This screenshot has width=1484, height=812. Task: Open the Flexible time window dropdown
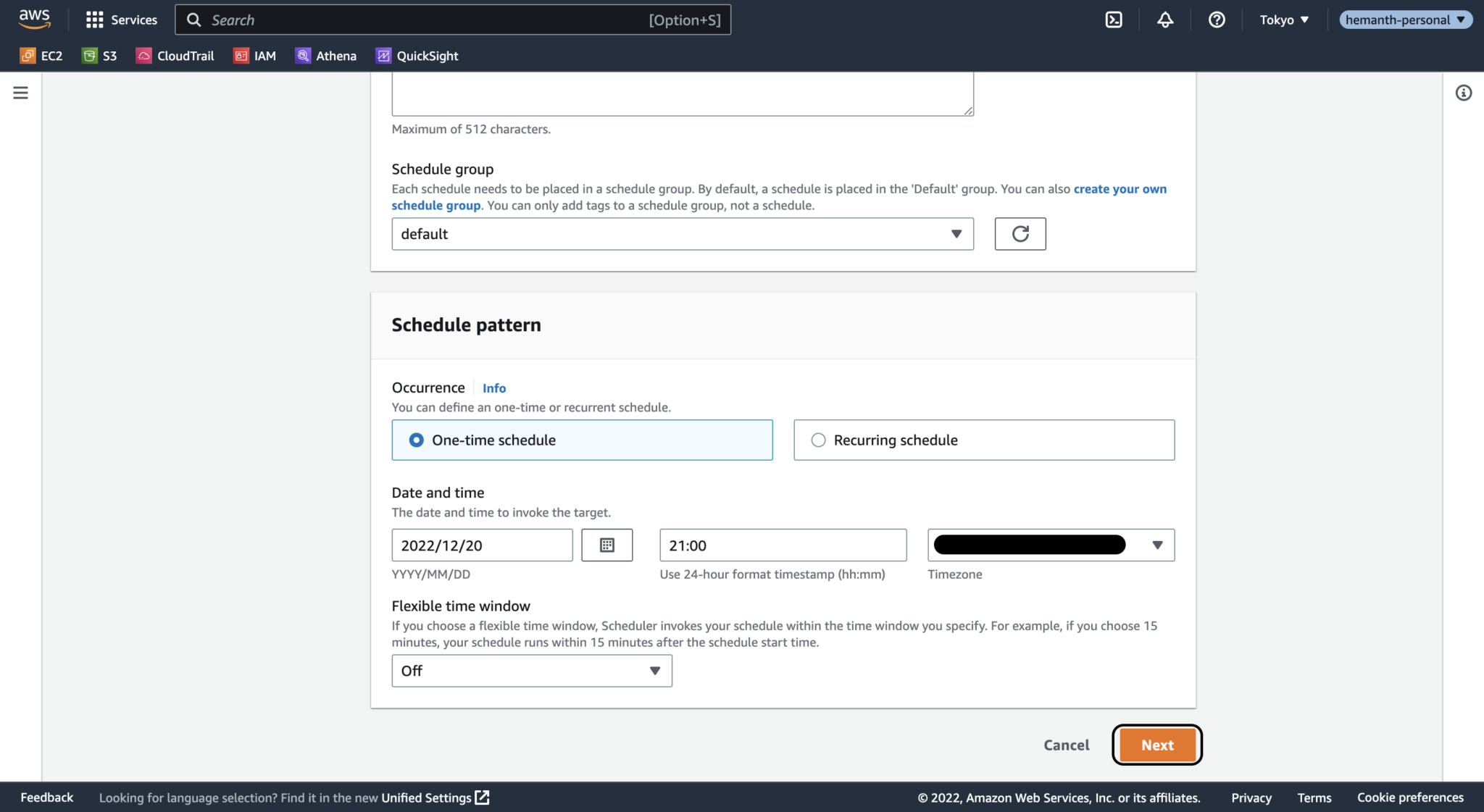[x=531, y=671]
